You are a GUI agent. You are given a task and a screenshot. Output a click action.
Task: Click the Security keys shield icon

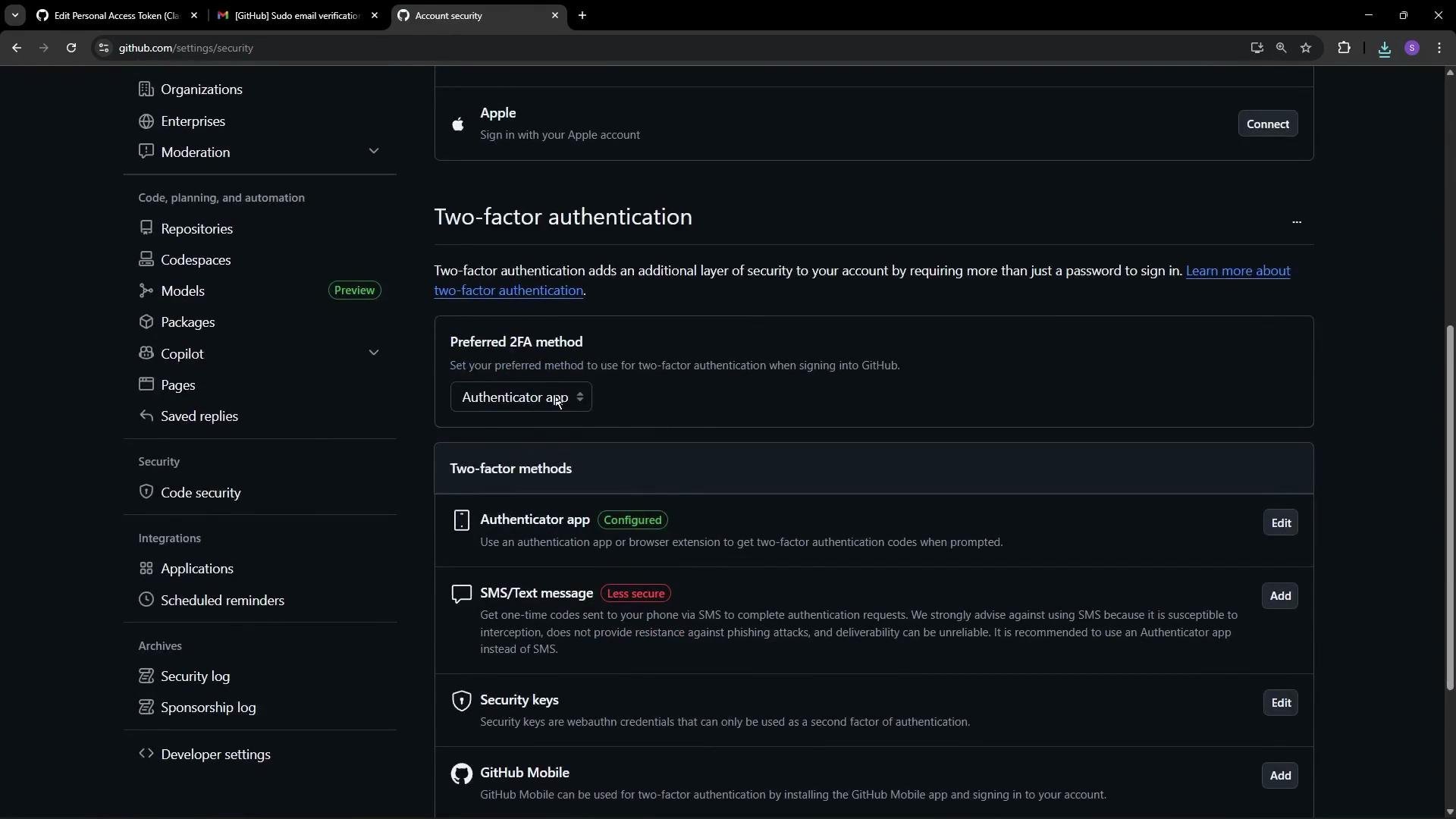461,701
